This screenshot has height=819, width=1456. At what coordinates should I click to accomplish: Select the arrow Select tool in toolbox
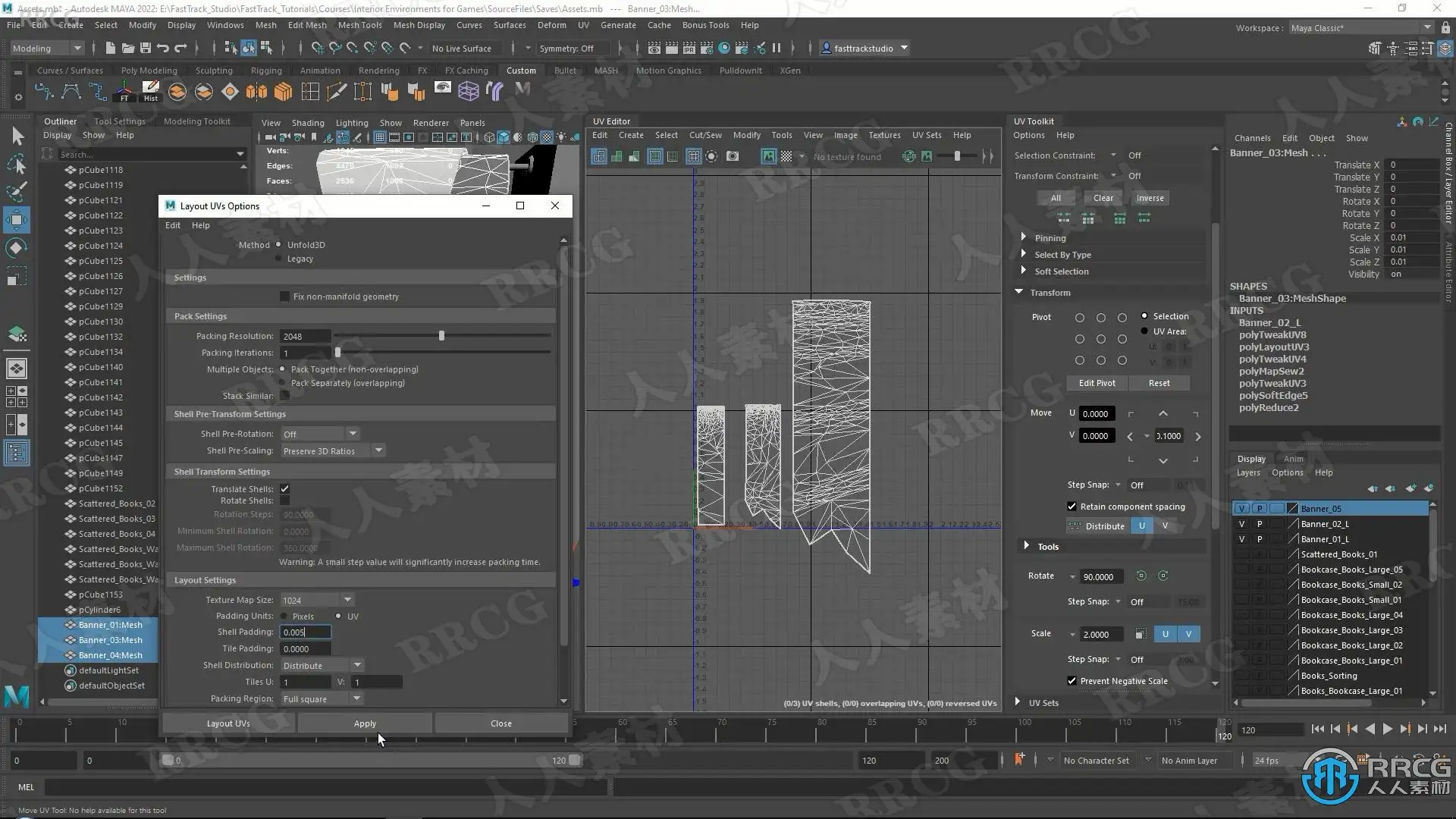[17, 136]
